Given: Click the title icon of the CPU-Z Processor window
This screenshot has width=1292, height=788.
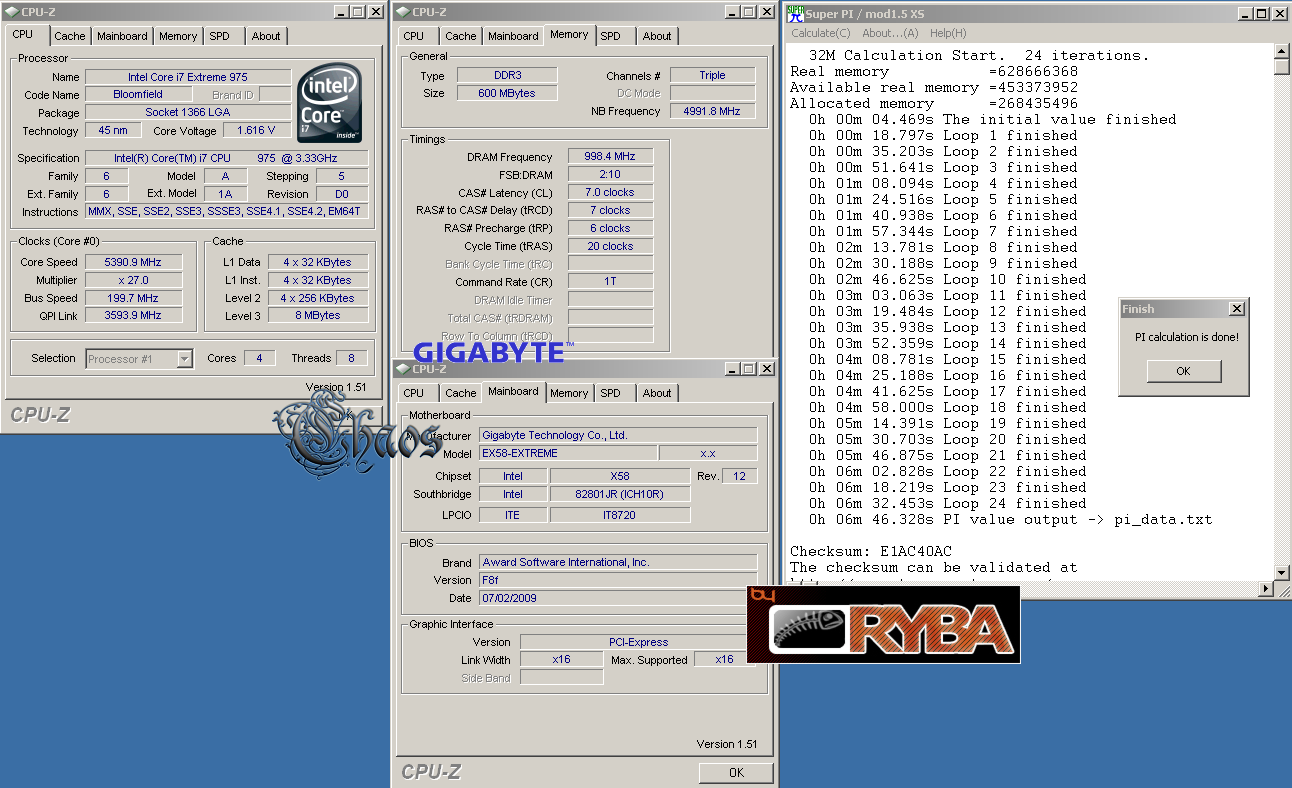Looking at the screenshot, I should point(11,12).
